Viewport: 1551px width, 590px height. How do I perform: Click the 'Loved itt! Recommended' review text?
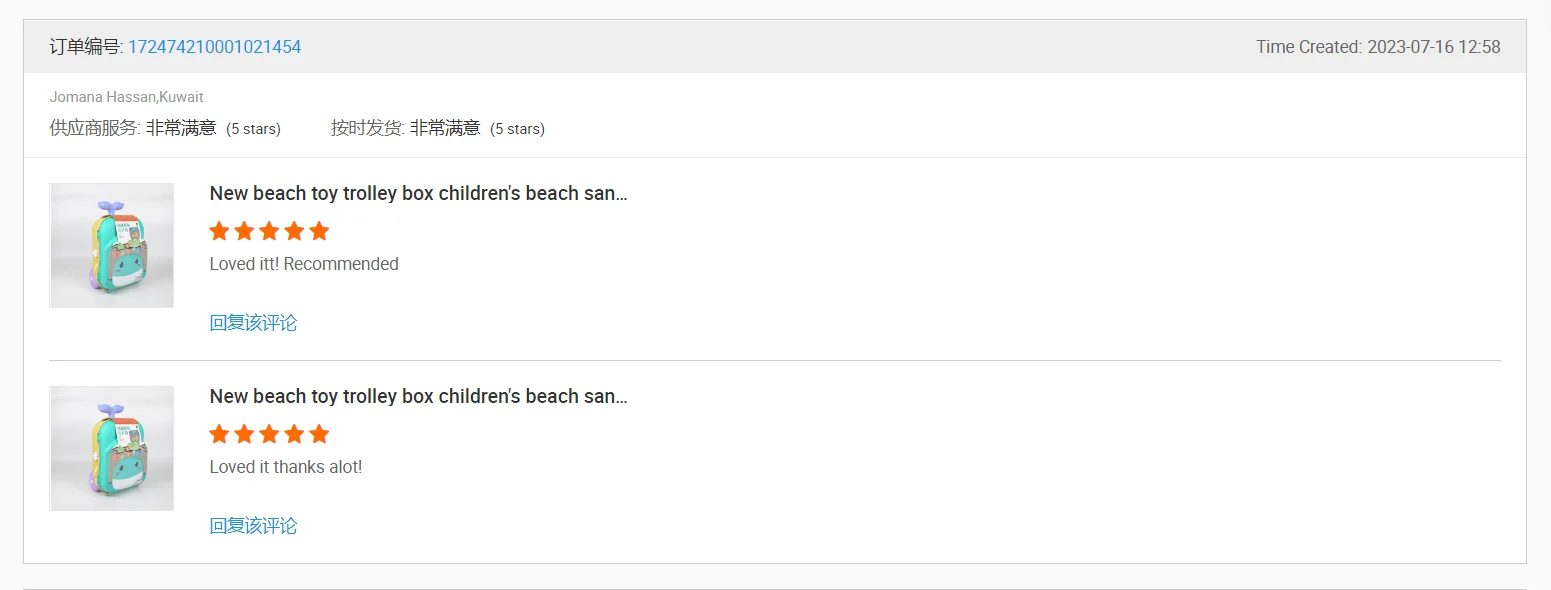304,264
